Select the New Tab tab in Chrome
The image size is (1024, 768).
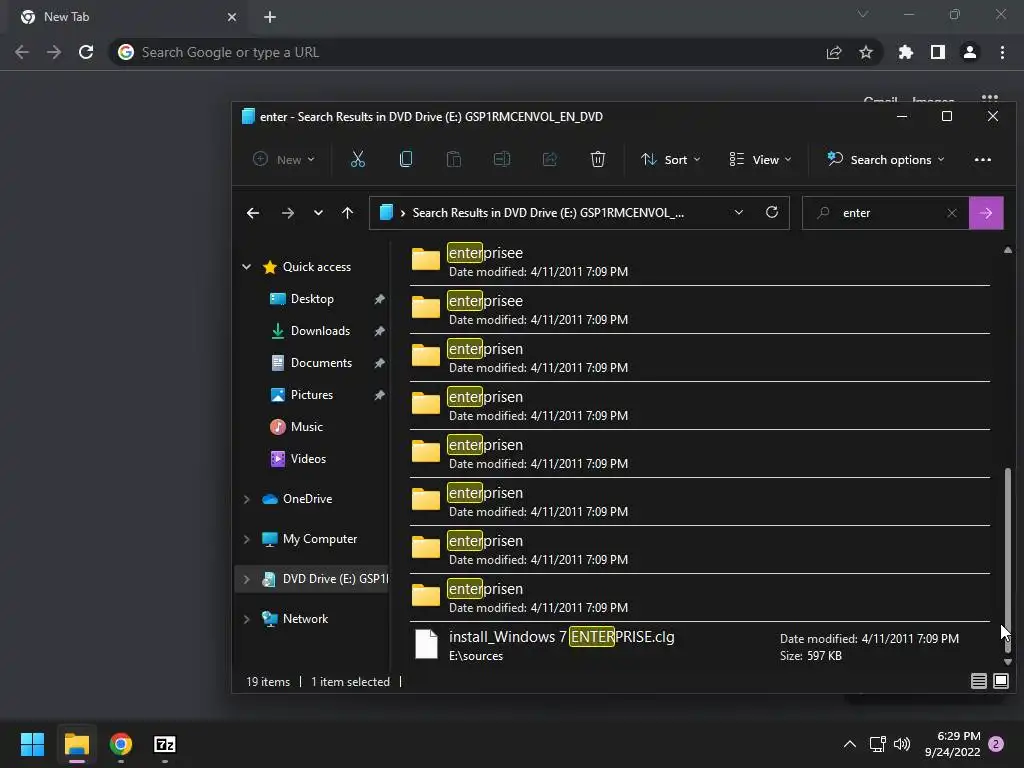128,17
